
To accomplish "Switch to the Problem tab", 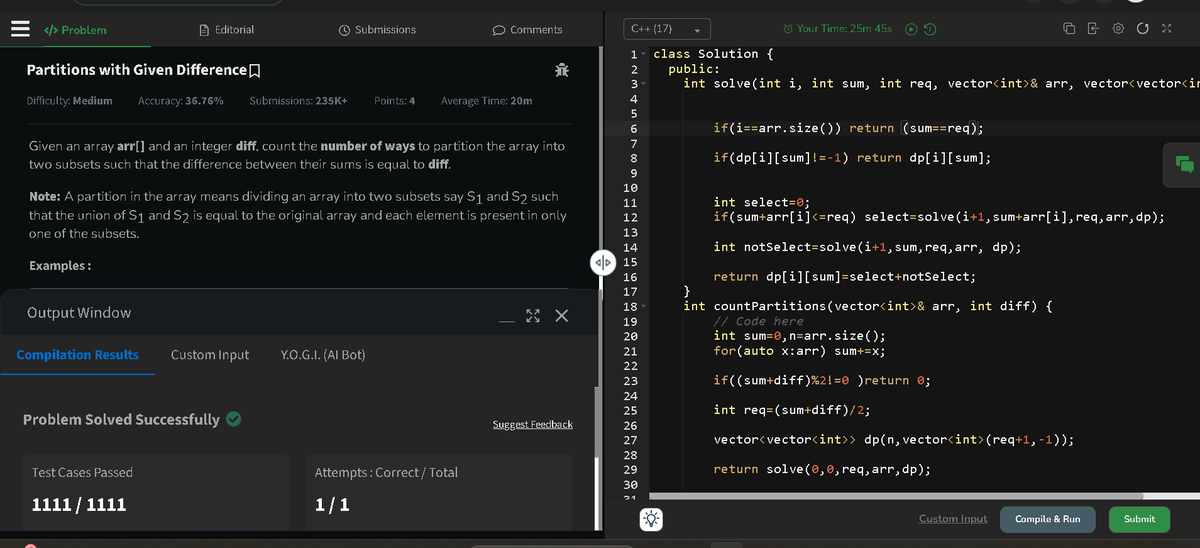I will point(75,30).
